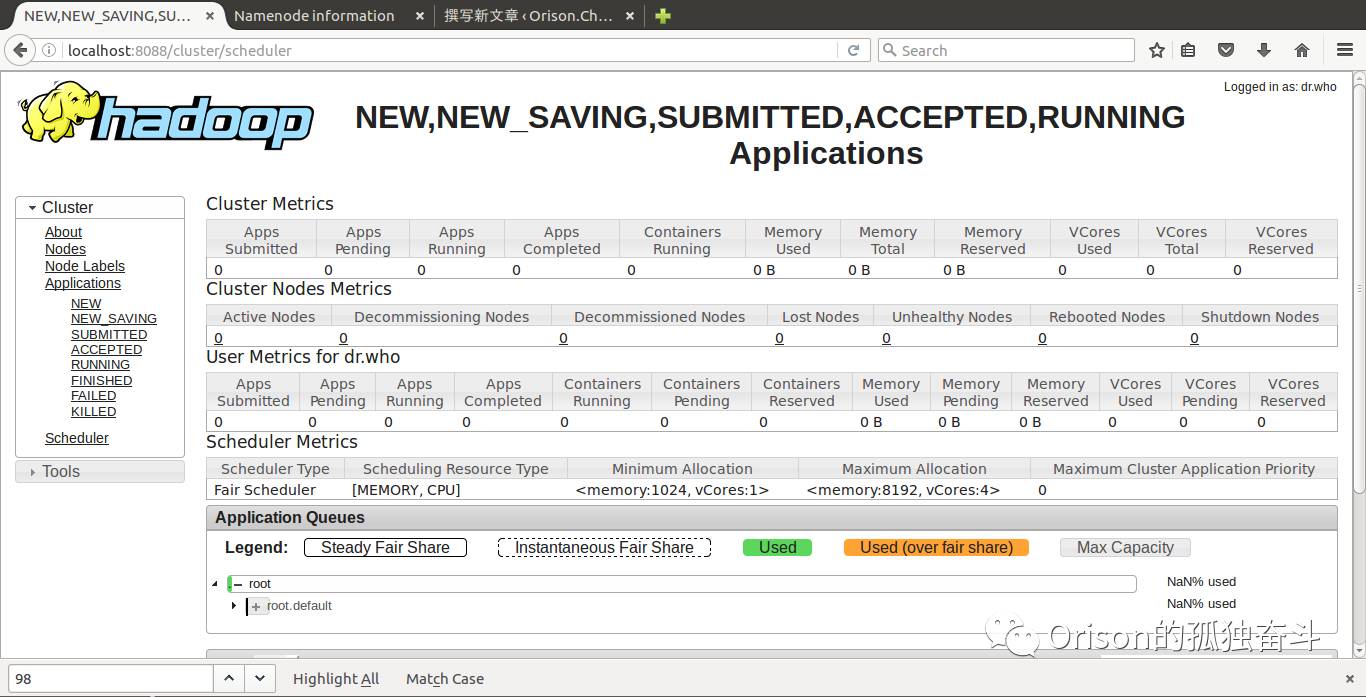Click the address bar URL field
1366x697 pixels.
click(450, 50)
